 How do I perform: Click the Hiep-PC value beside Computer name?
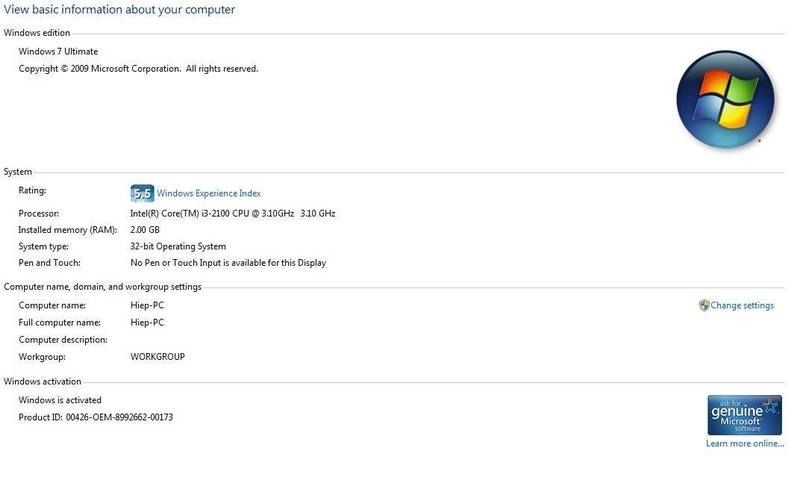click(x=147, y=305)
